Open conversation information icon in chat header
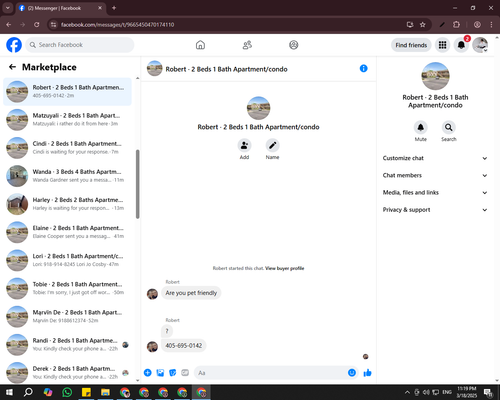The width and height of the screenshot is (500, 400). 363,69
